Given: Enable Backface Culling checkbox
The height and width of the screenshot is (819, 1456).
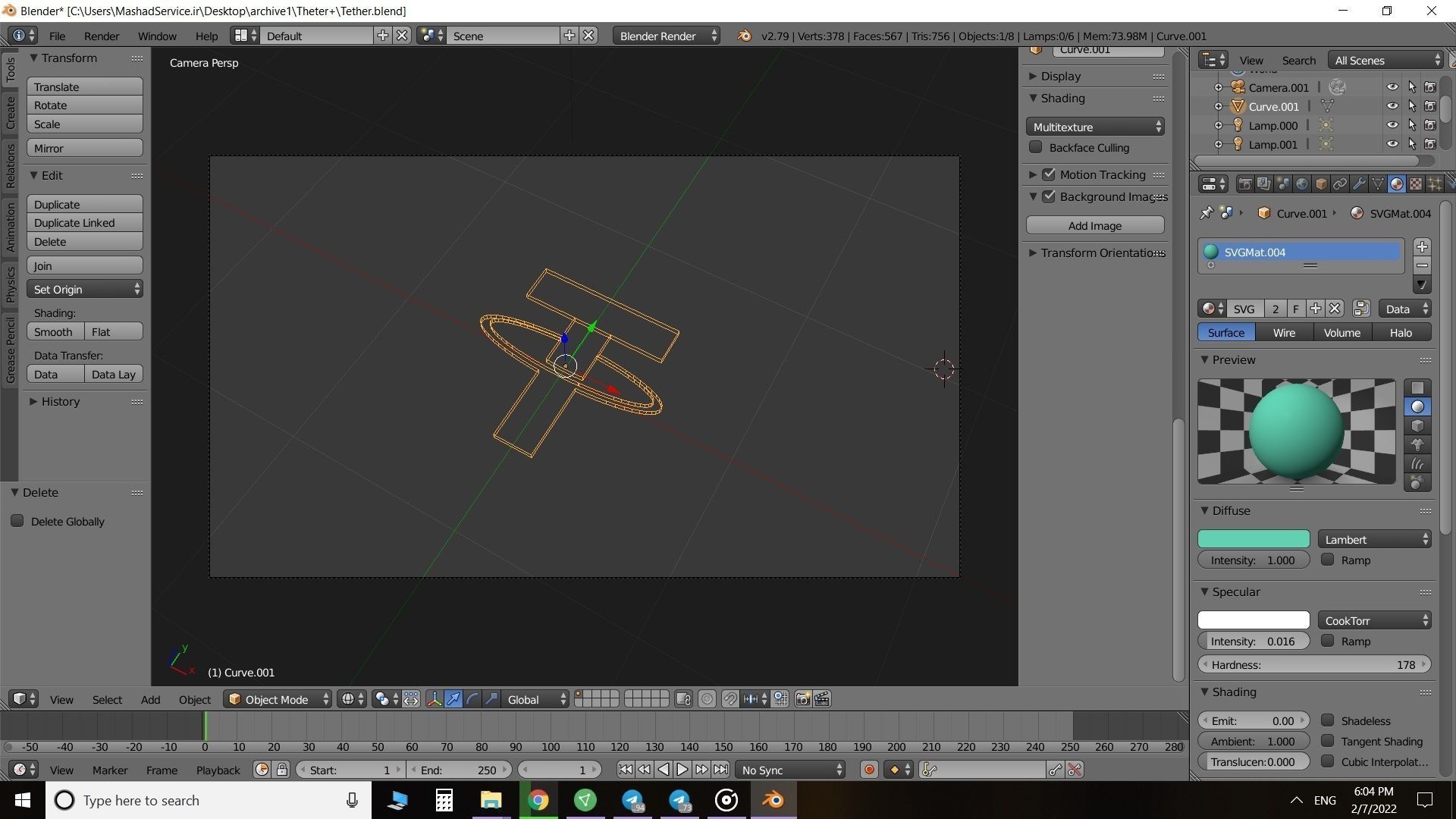Looking at the screenshot, I should pos(1035,147).
